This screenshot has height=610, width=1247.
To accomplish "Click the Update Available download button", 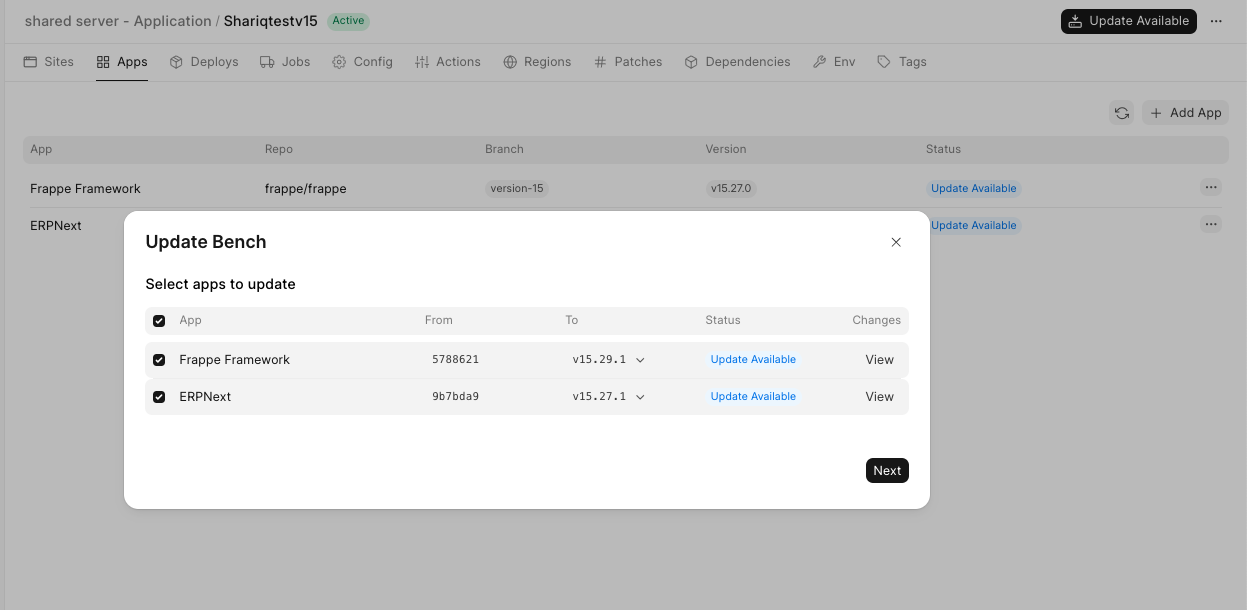I will click(x=1128, y=21).
